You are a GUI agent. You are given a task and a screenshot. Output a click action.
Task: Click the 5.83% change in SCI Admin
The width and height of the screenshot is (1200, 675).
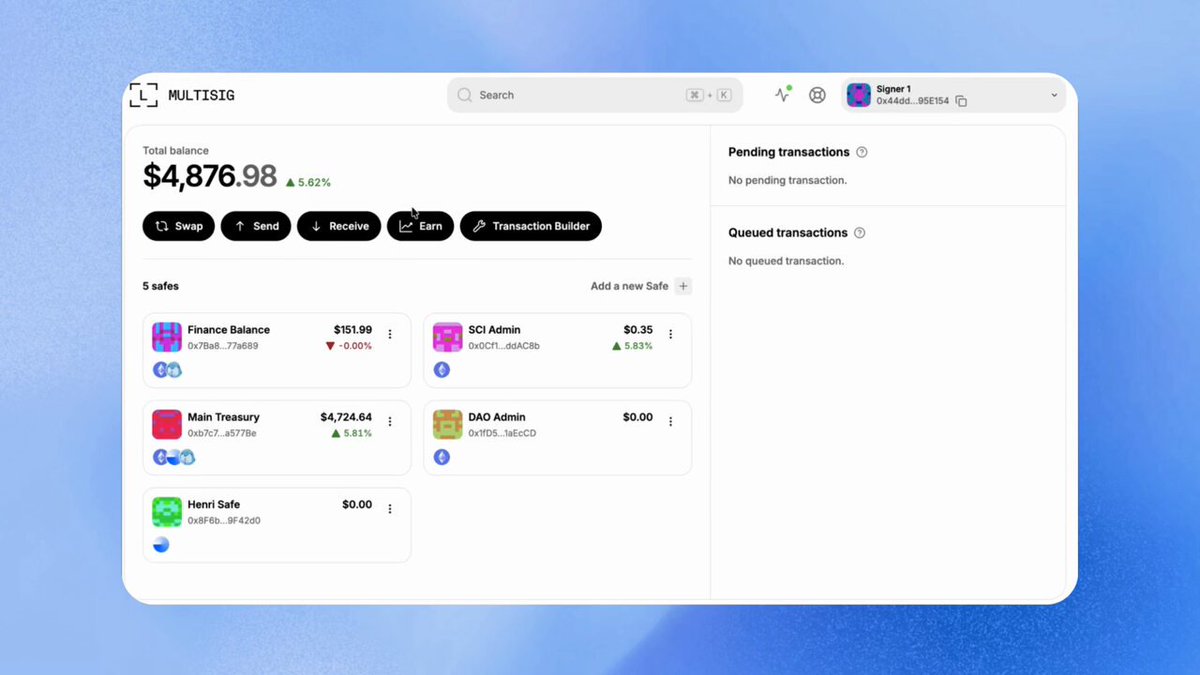click(633, 346)
